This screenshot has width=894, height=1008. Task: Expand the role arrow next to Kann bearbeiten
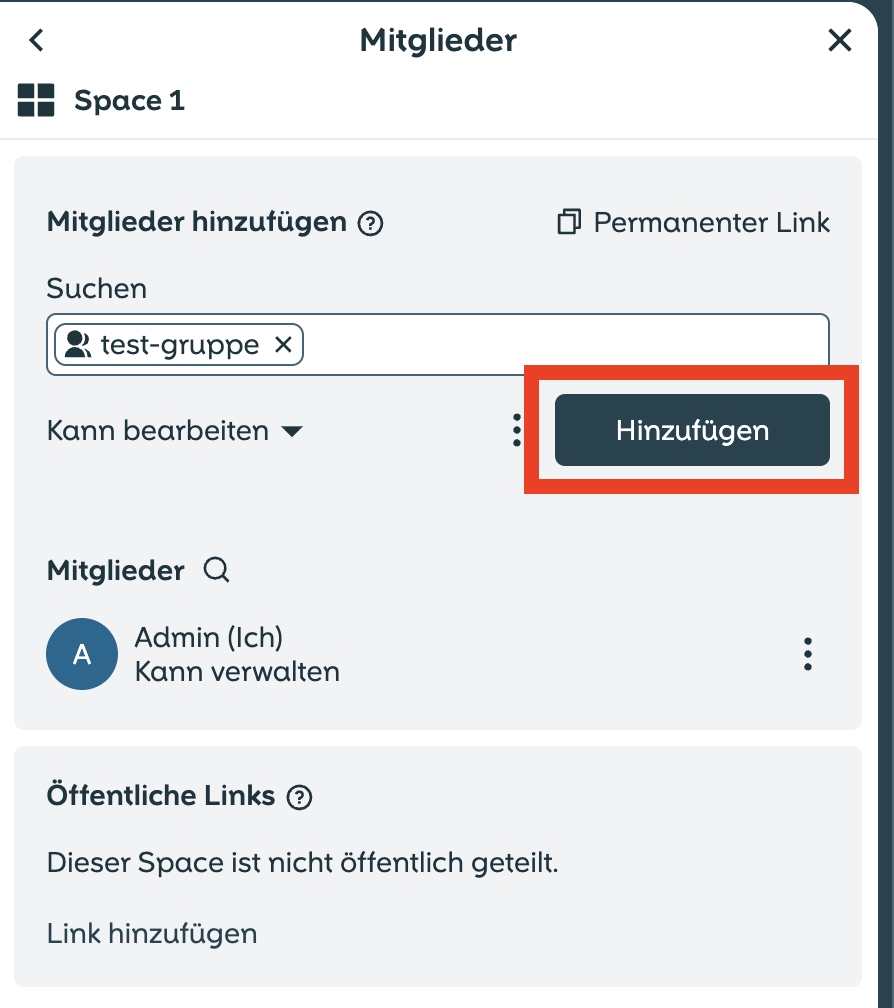point(292,431)
